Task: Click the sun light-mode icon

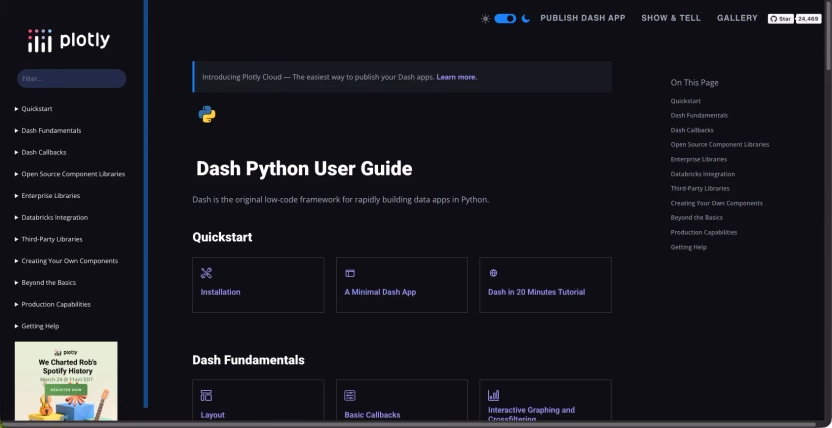Action: [485, 19]
